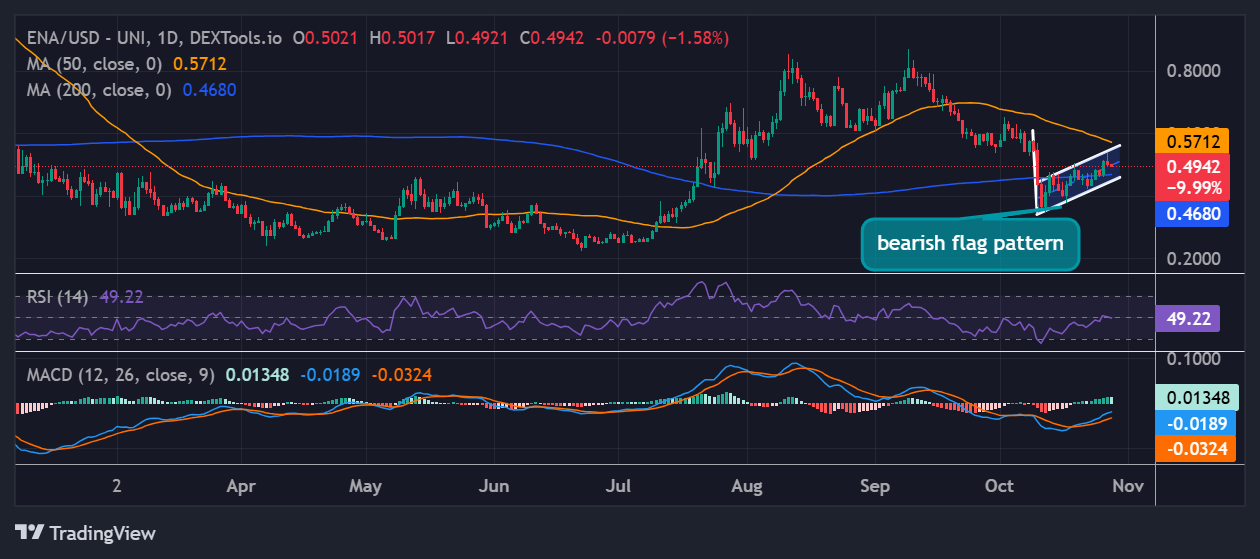Click the 0.8000 level on price scale
1260x559 pixels.
click(x=1192, y=71)
